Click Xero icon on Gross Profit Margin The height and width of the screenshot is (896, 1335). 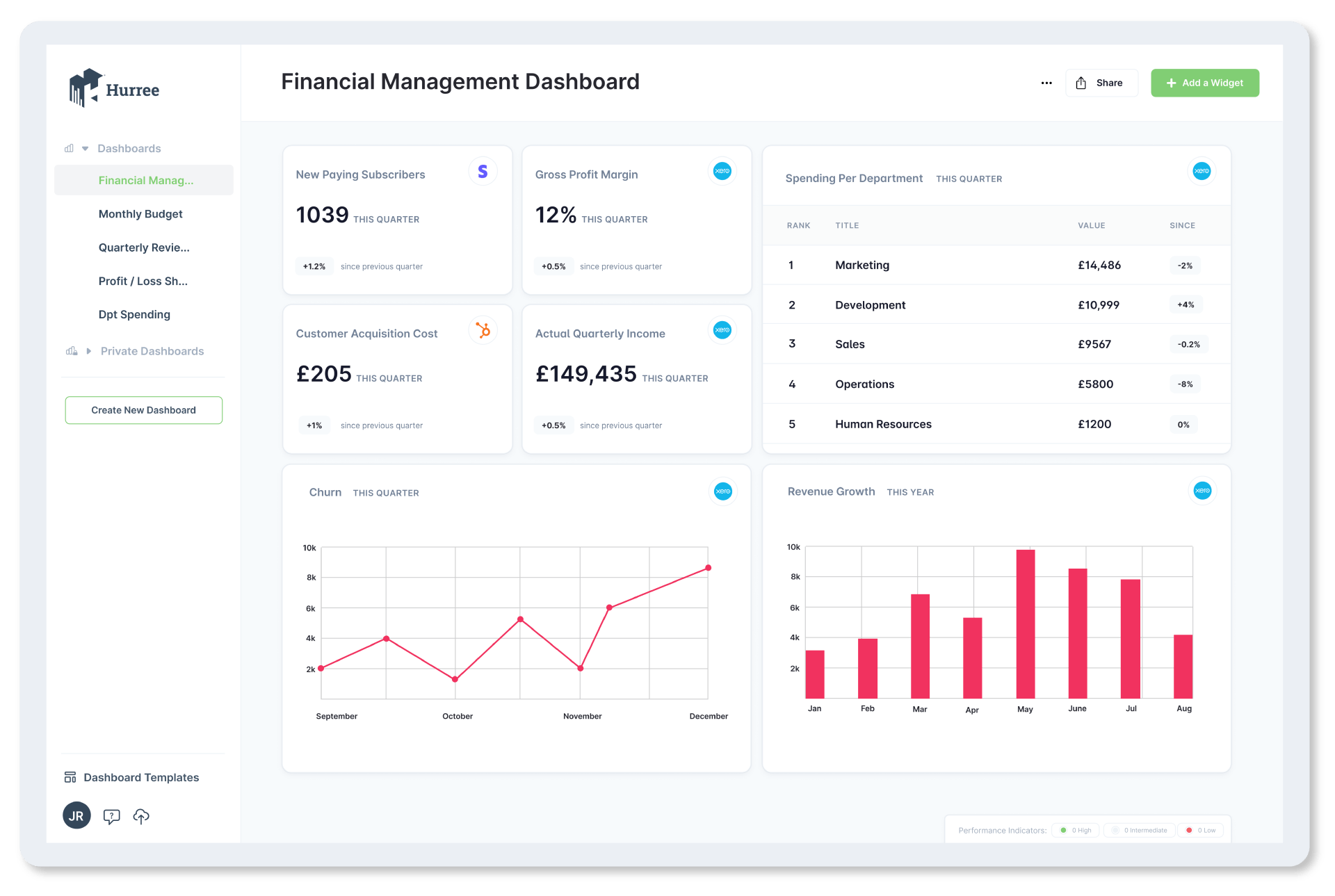click(x=722, y=171)
